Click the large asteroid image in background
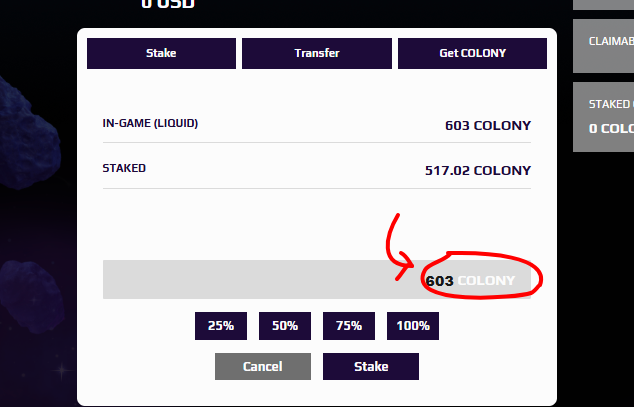 (29, 133)
